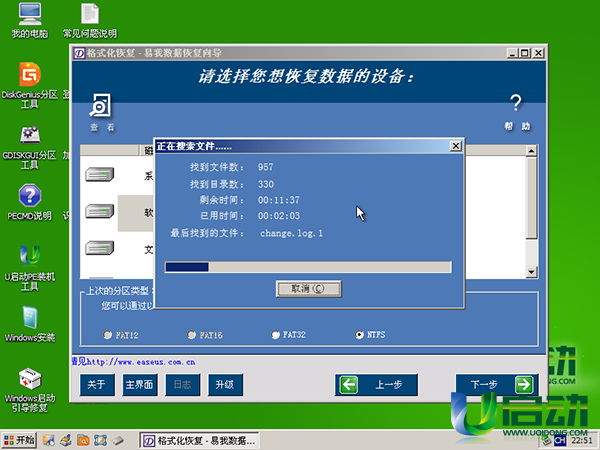Open the 常见问题说明 document icon

click(x=90, y=21)
